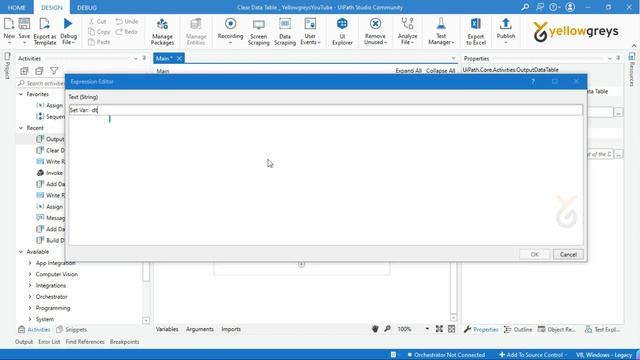Viewport: 640px width, 360px height.
Task: Click OK in Expression Editor
Action: click(x=534, y=254)
